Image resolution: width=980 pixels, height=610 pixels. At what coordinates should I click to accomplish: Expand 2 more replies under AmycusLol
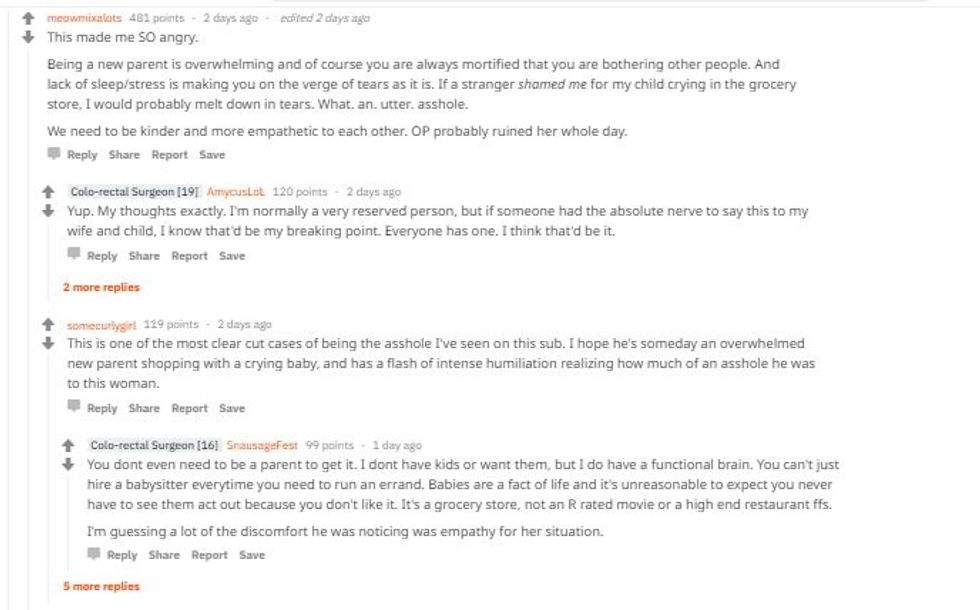(101, 287)
